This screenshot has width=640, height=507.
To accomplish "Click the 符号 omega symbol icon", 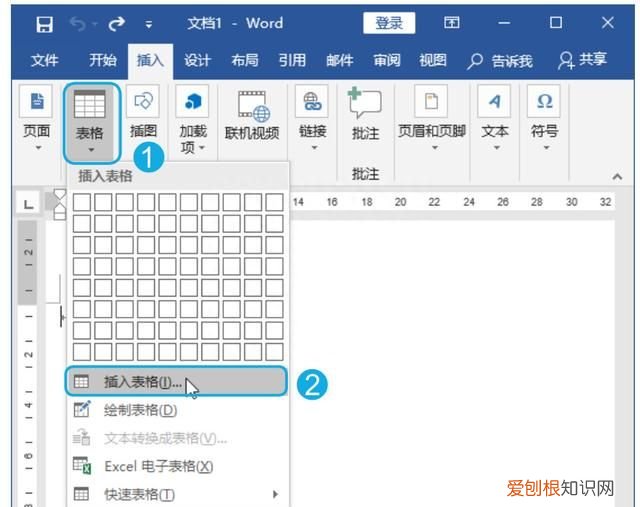I will 544,101.
